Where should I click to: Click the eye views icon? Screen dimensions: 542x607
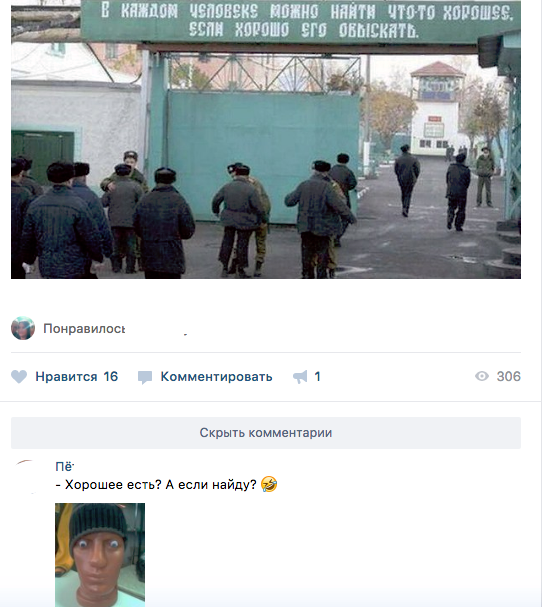(x=482, y=376)
